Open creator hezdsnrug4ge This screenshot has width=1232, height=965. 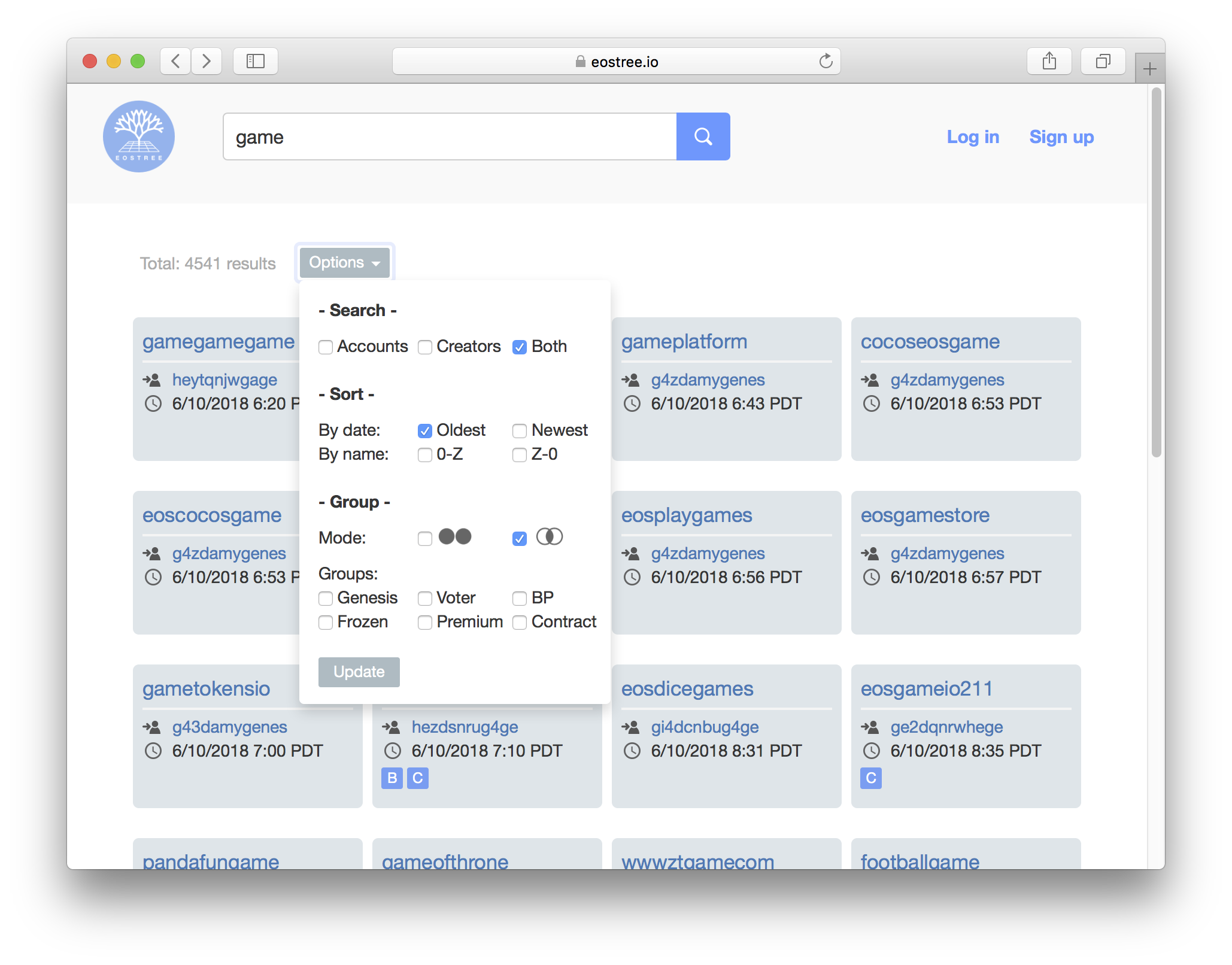[465, 727]
